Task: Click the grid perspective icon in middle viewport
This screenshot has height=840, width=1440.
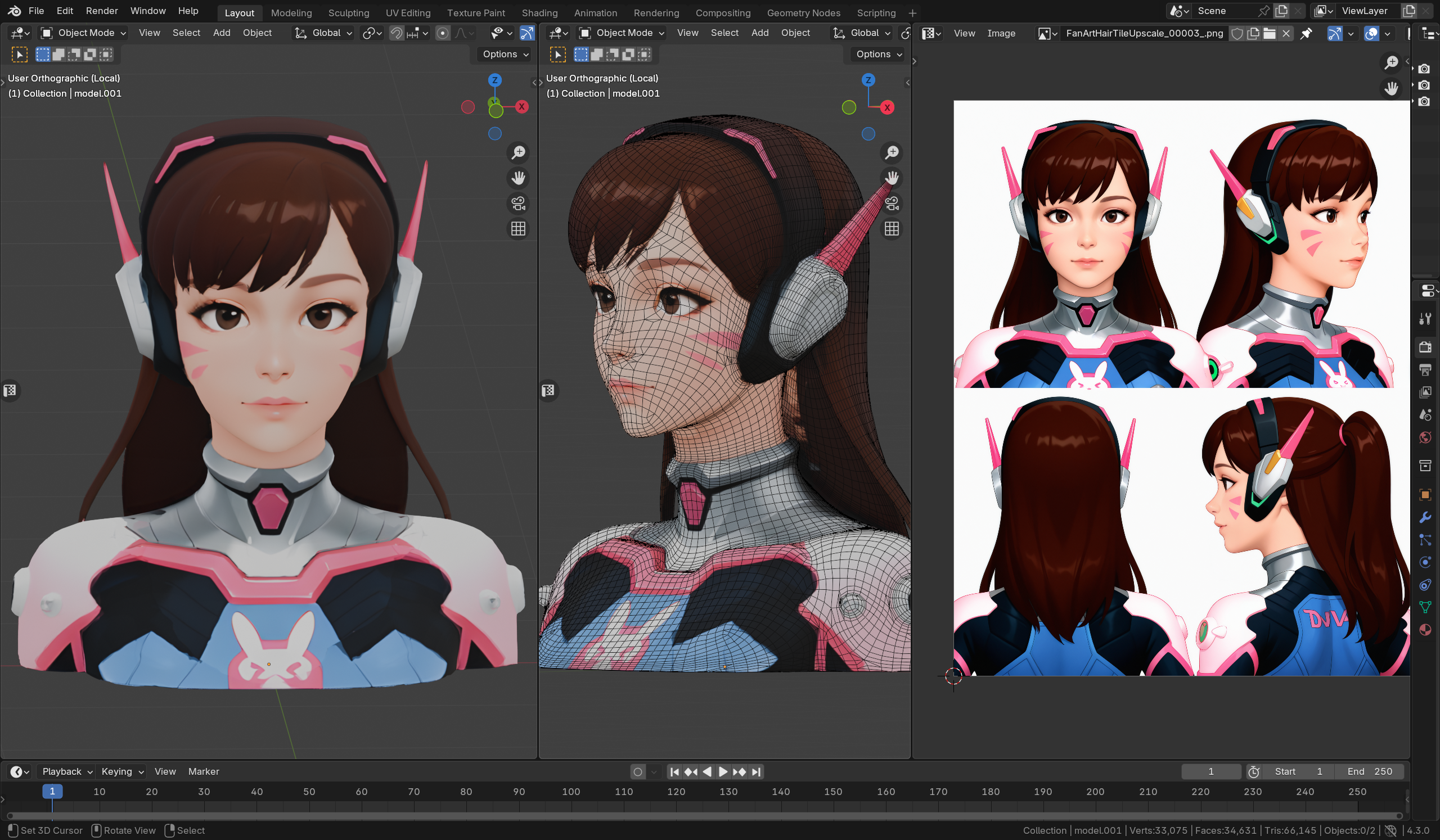Action: point(892,229)
